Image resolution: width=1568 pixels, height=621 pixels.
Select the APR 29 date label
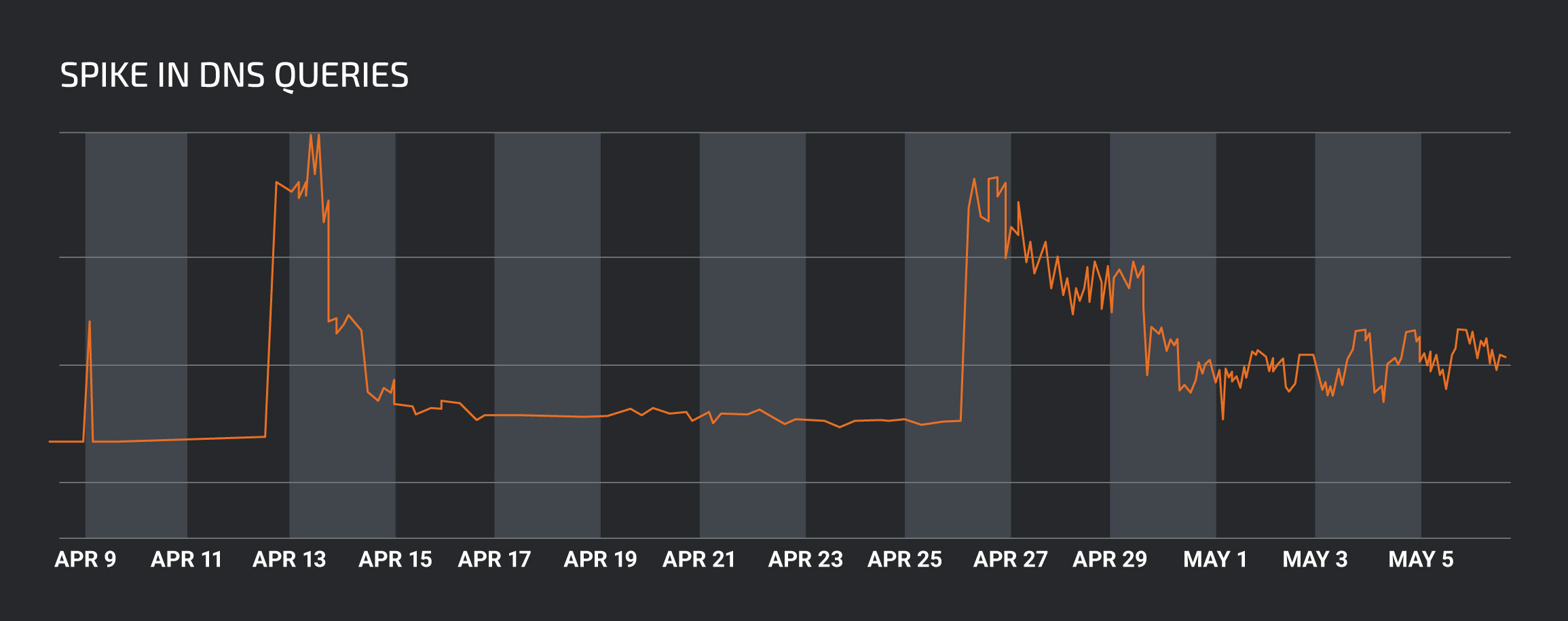point(1109,559)
